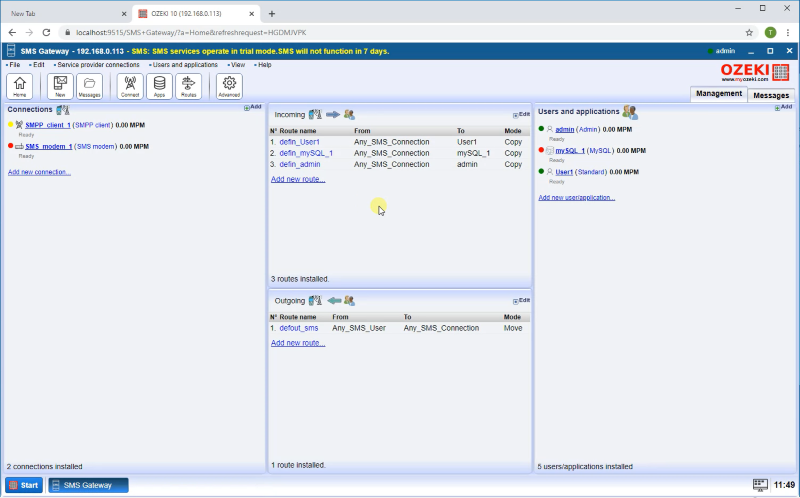Open the system tray keyboard icon
Screen dimensions: 800x498
tap(760, 485)
